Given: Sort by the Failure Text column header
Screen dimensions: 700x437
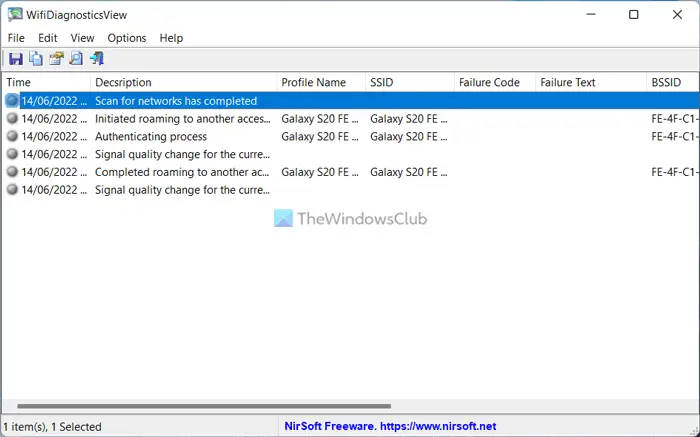Looking at the screenshot, I should (591, 83).
